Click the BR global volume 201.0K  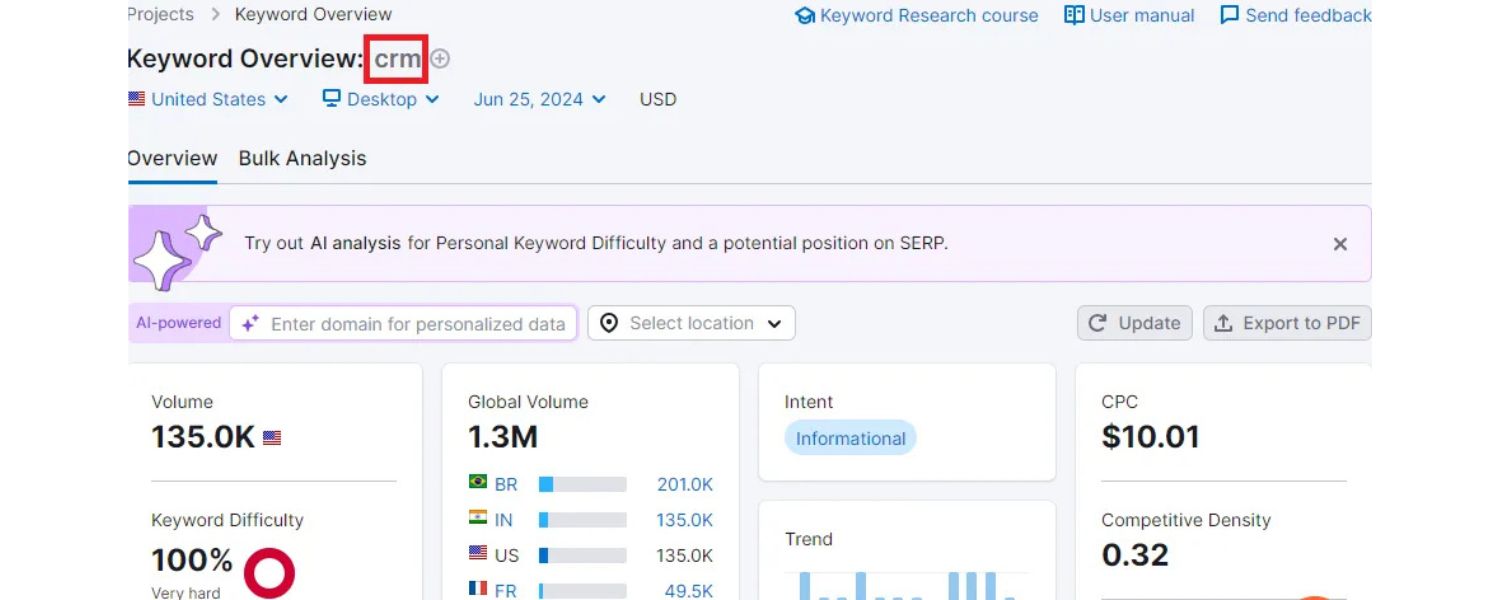coord(685,484)
